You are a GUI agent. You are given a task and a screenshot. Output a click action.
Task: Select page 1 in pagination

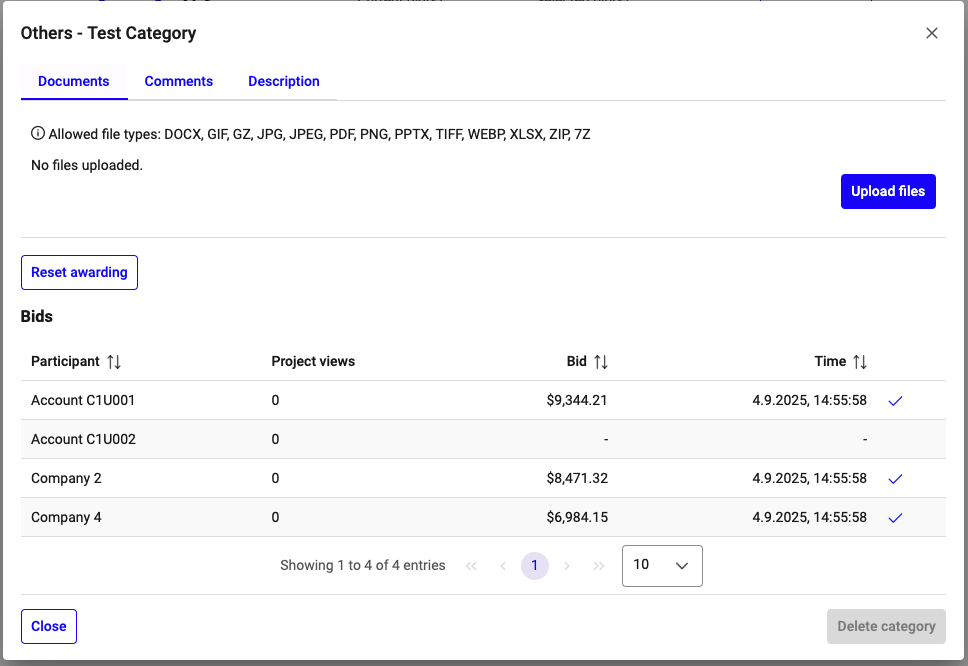tap(535, 566)
